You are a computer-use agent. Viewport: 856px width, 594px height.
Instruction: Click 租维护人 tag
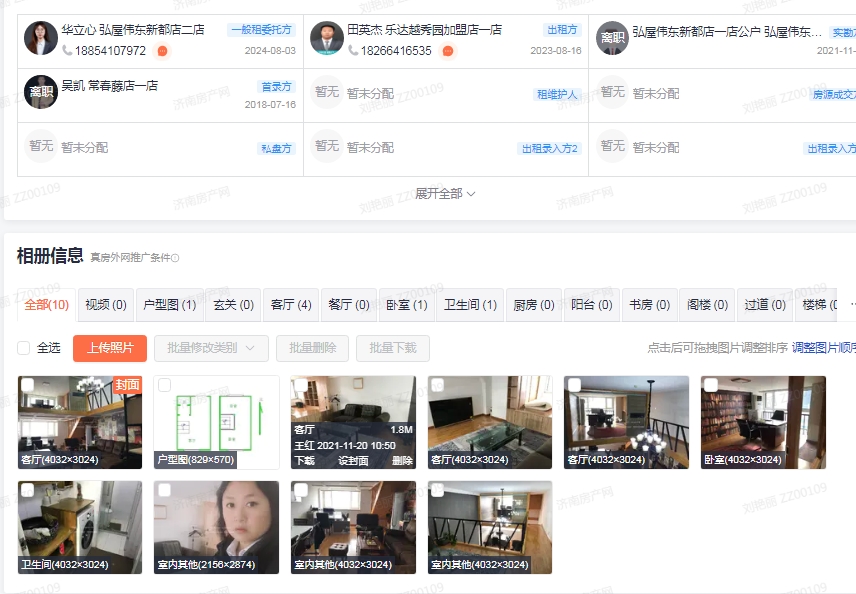pos(557,94)
